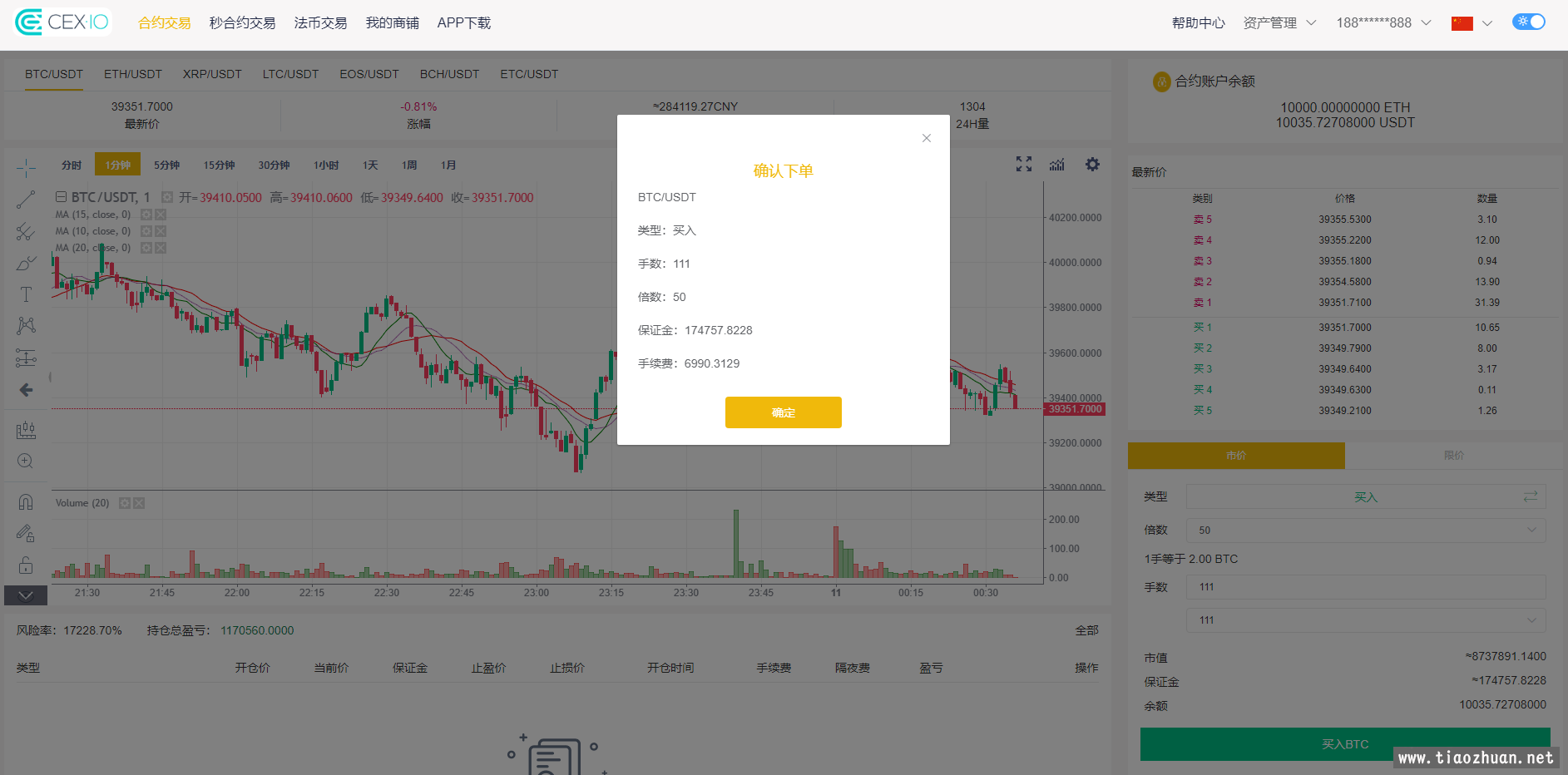This screenshot has width=1568, height=775.
Task: Enter fullscreen chart mode
Action: click(x=1023, y=165)
